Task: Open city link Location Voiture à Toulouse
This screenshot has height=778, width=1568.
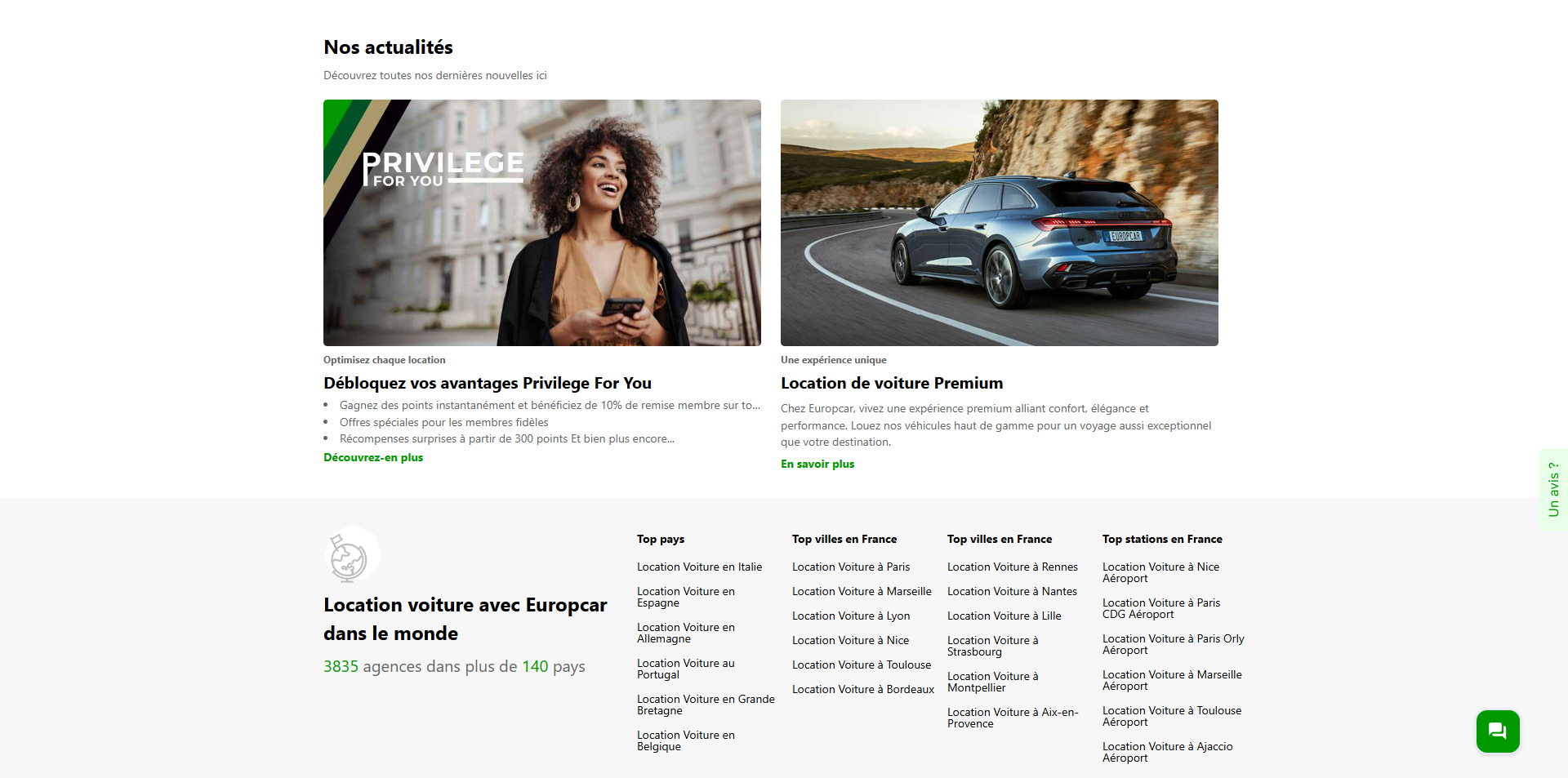Action: [862, 665]
